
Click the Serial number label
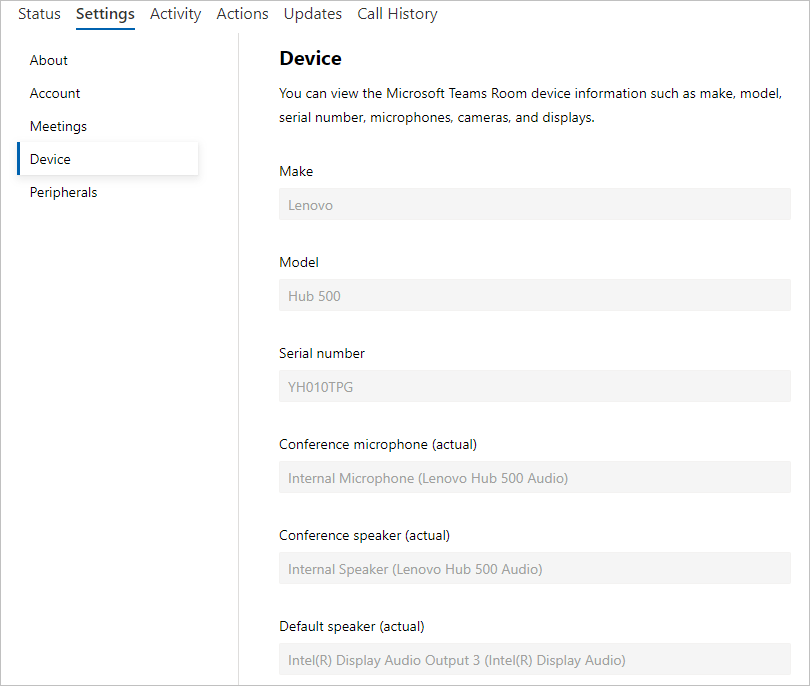point(322,353)
